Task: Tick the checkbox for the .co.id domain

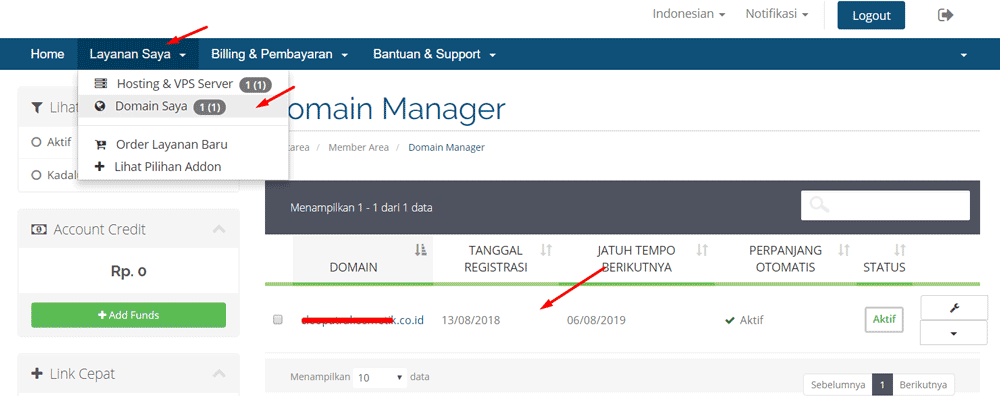Action: [x=277, y=320]
